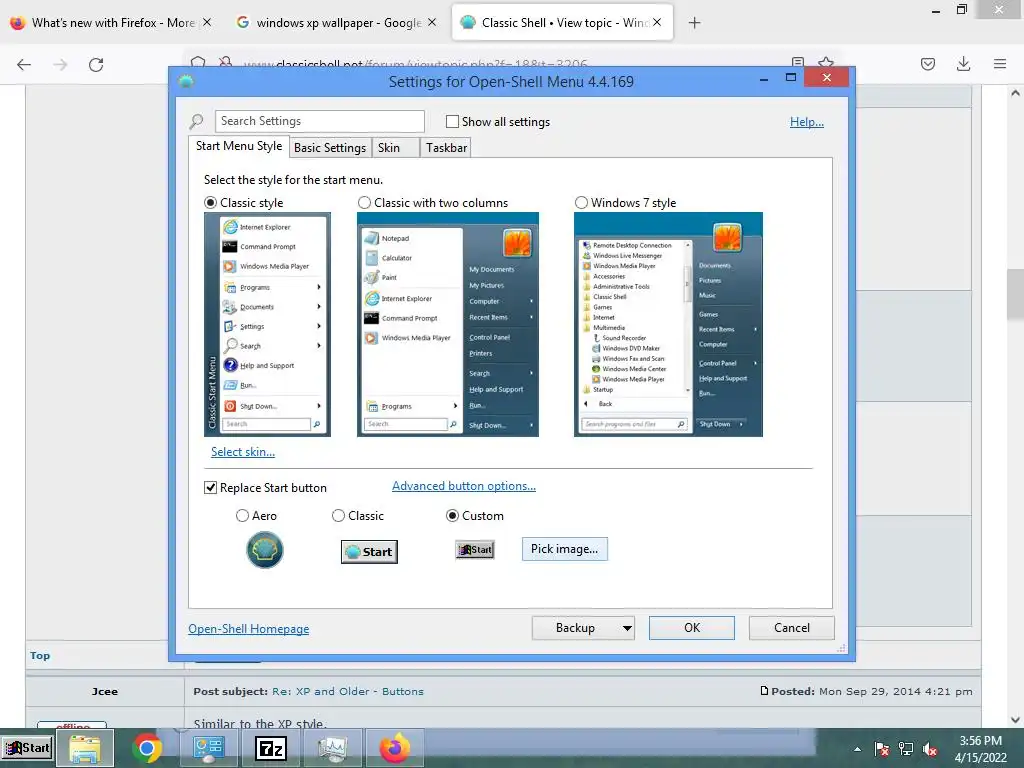Open the Help link

807,121
